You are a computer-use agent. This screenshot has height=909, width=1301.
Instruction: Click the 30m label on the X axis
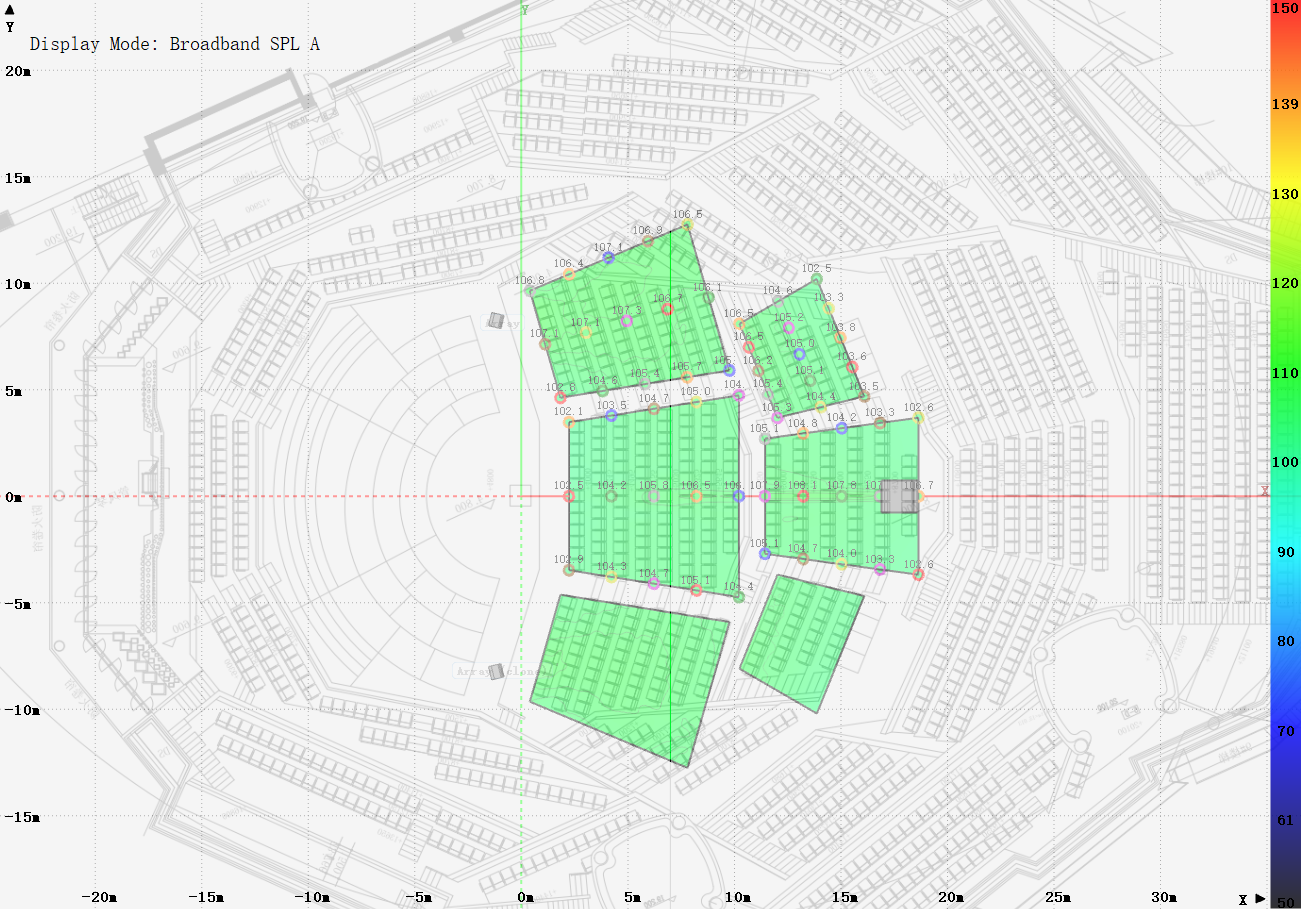pos(1164,897)
